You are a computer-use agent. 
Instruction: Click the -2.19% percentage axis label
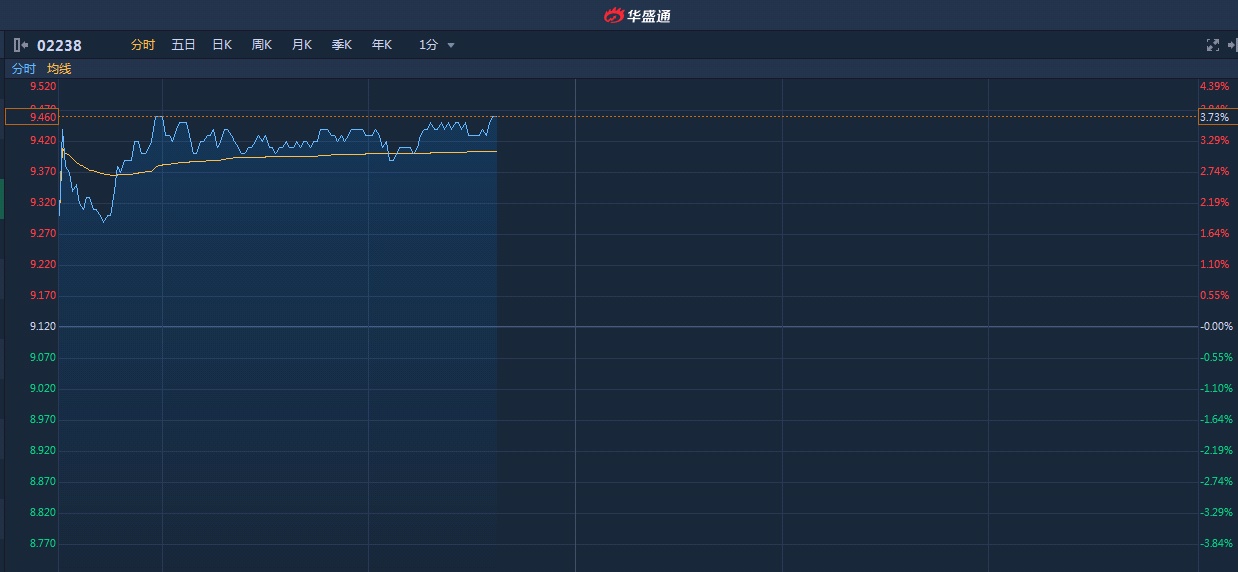coord(1216,451)
